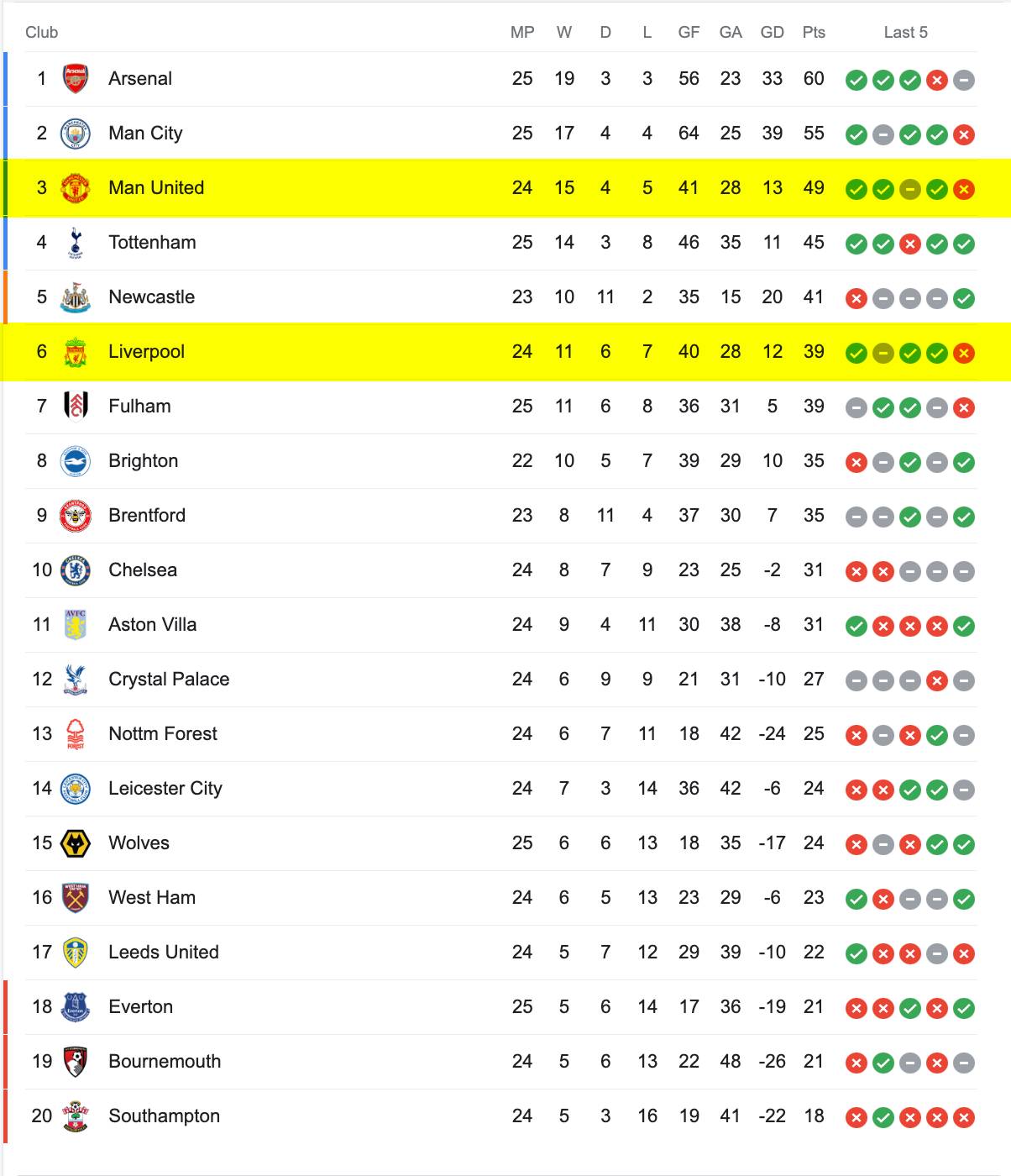Click the Wolves wolf-head crest
1011x1176 pixels.
[76, 843]
